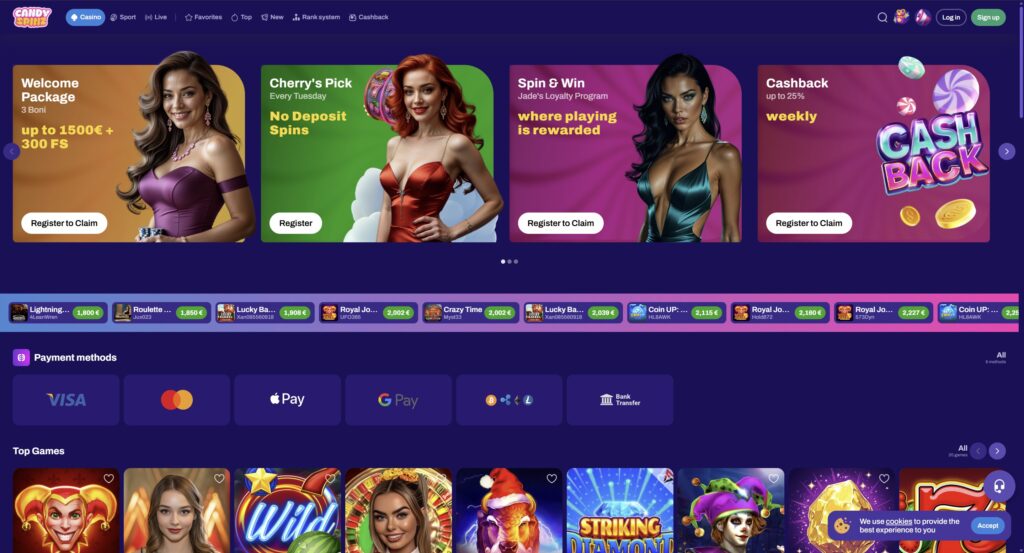Open the search magnifier icon

pos(882,18)
